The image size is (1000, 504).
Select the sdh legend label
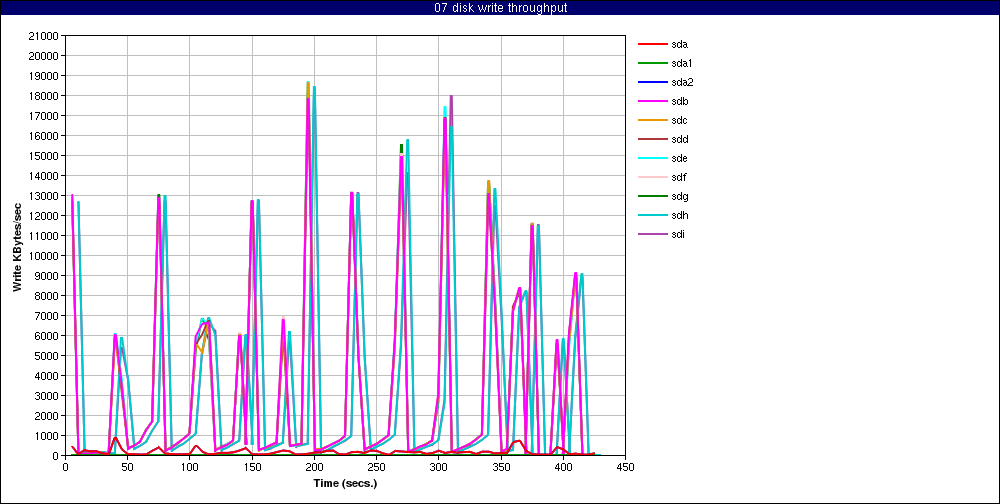pos(680,215)
